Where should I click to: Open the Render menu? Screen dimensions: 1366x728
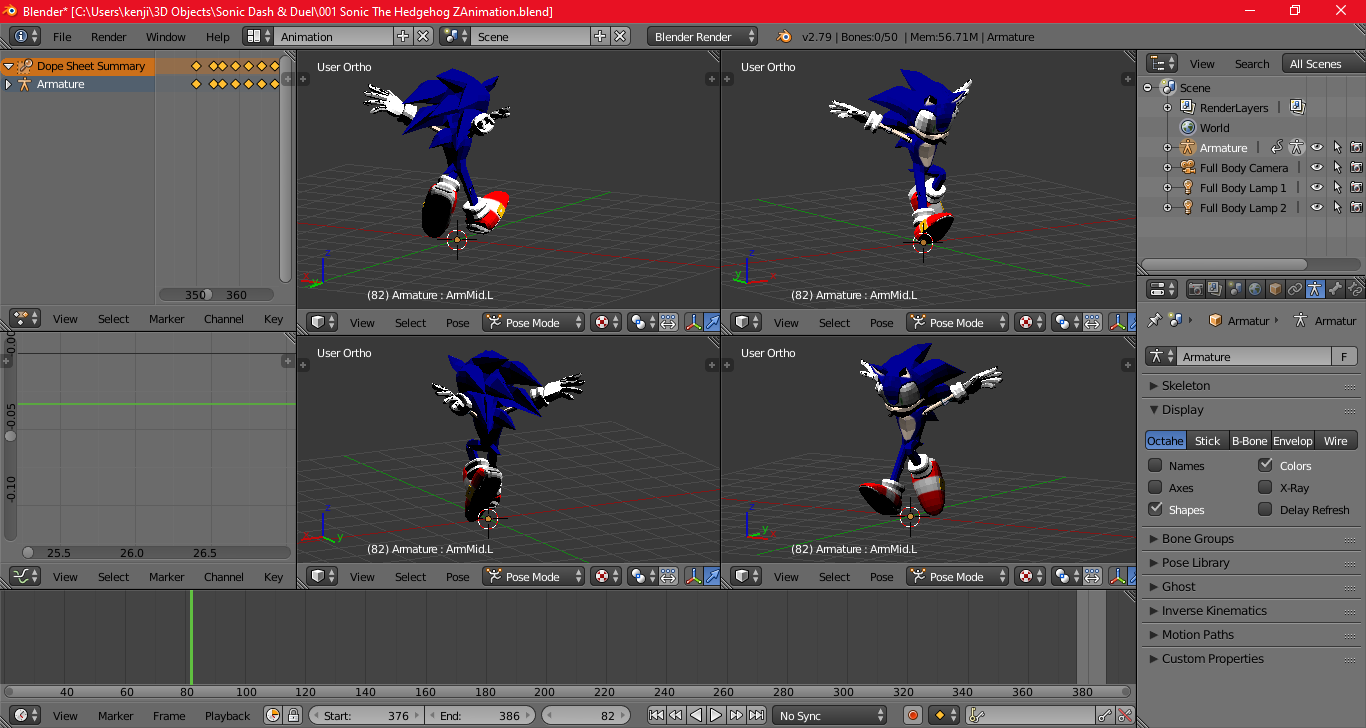click(x=108, y=37)
